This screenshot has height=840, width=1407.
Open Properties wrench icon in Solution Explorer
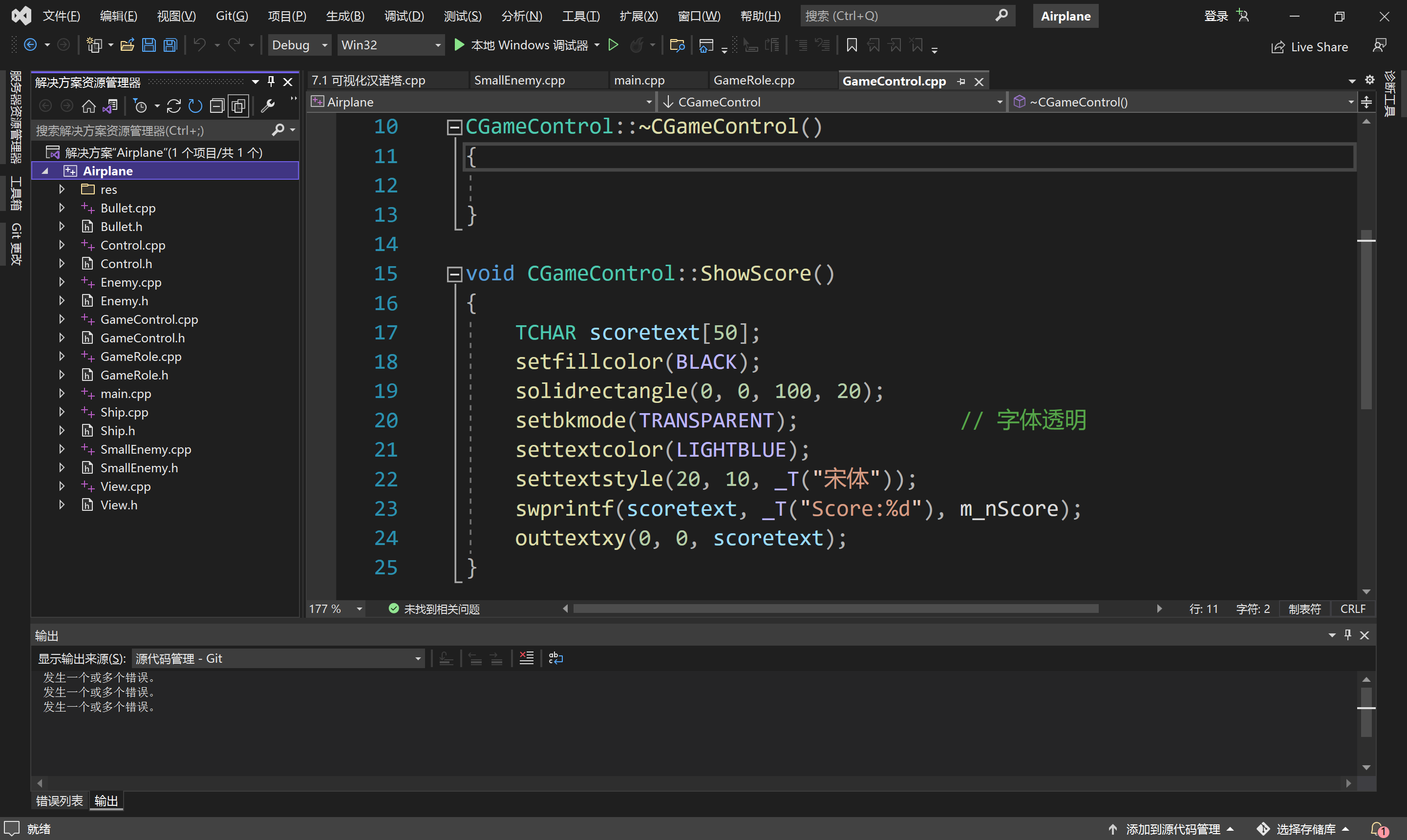[x=268, y=106]
